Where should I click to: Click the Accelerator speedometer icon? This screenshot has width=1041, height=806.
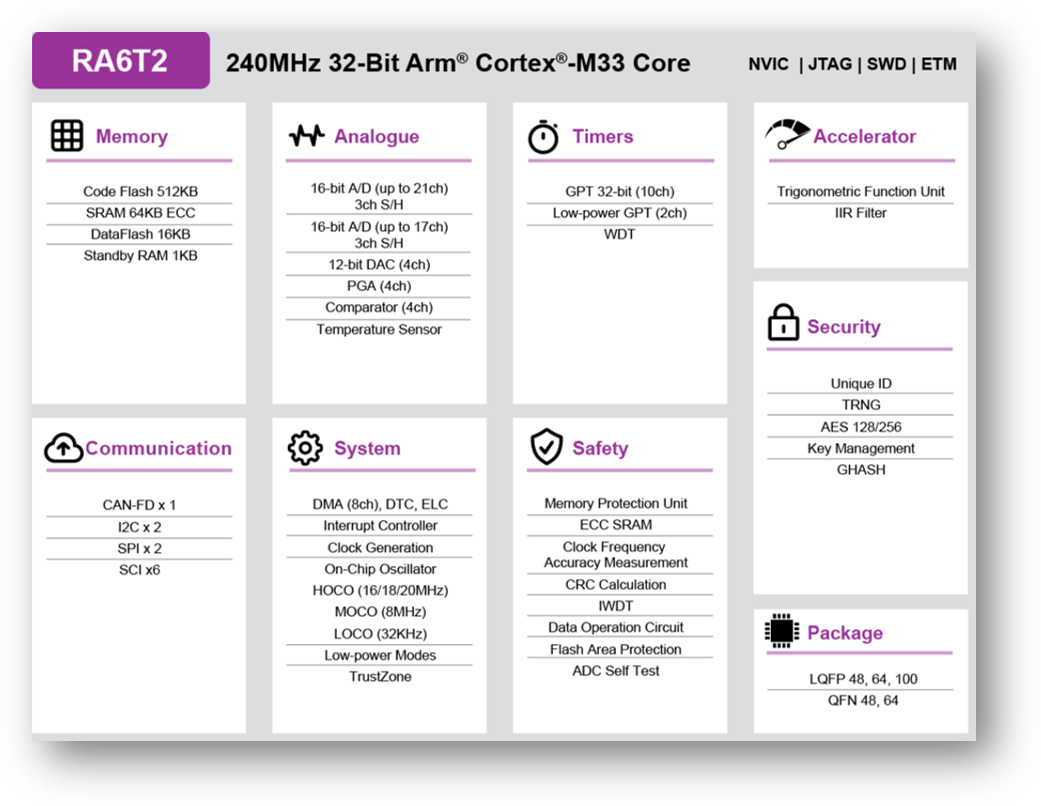(787, 134)
